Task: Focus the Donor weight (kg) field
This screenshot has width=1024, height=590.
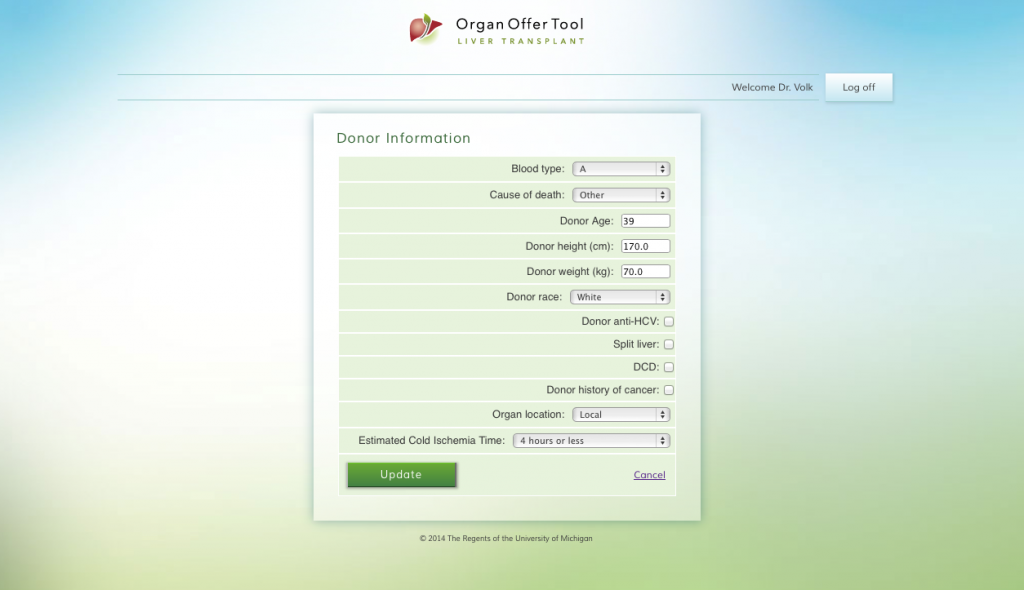Action: click(645, 272)
